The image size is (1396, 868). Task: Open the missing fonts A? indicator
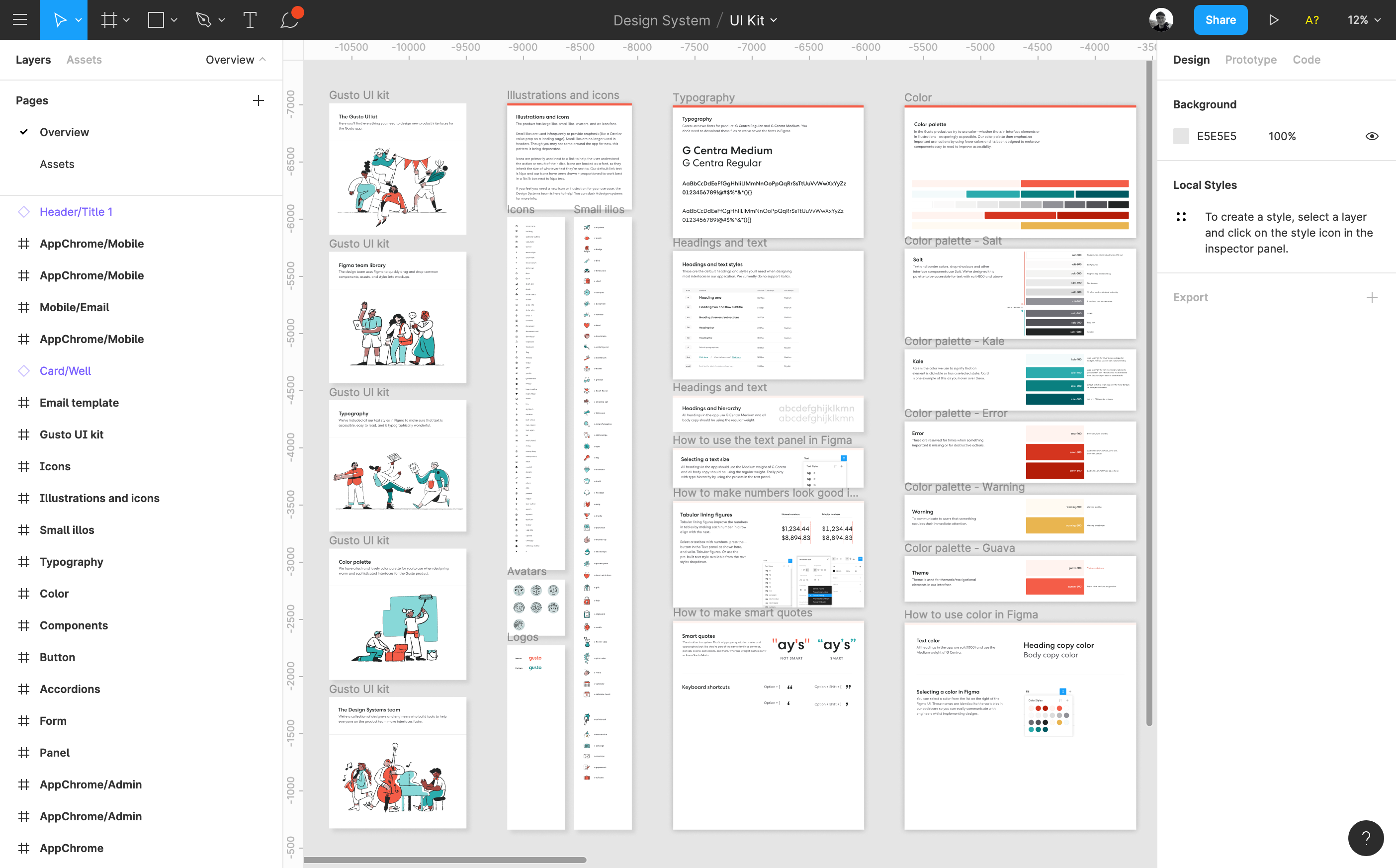point(1311,19)
